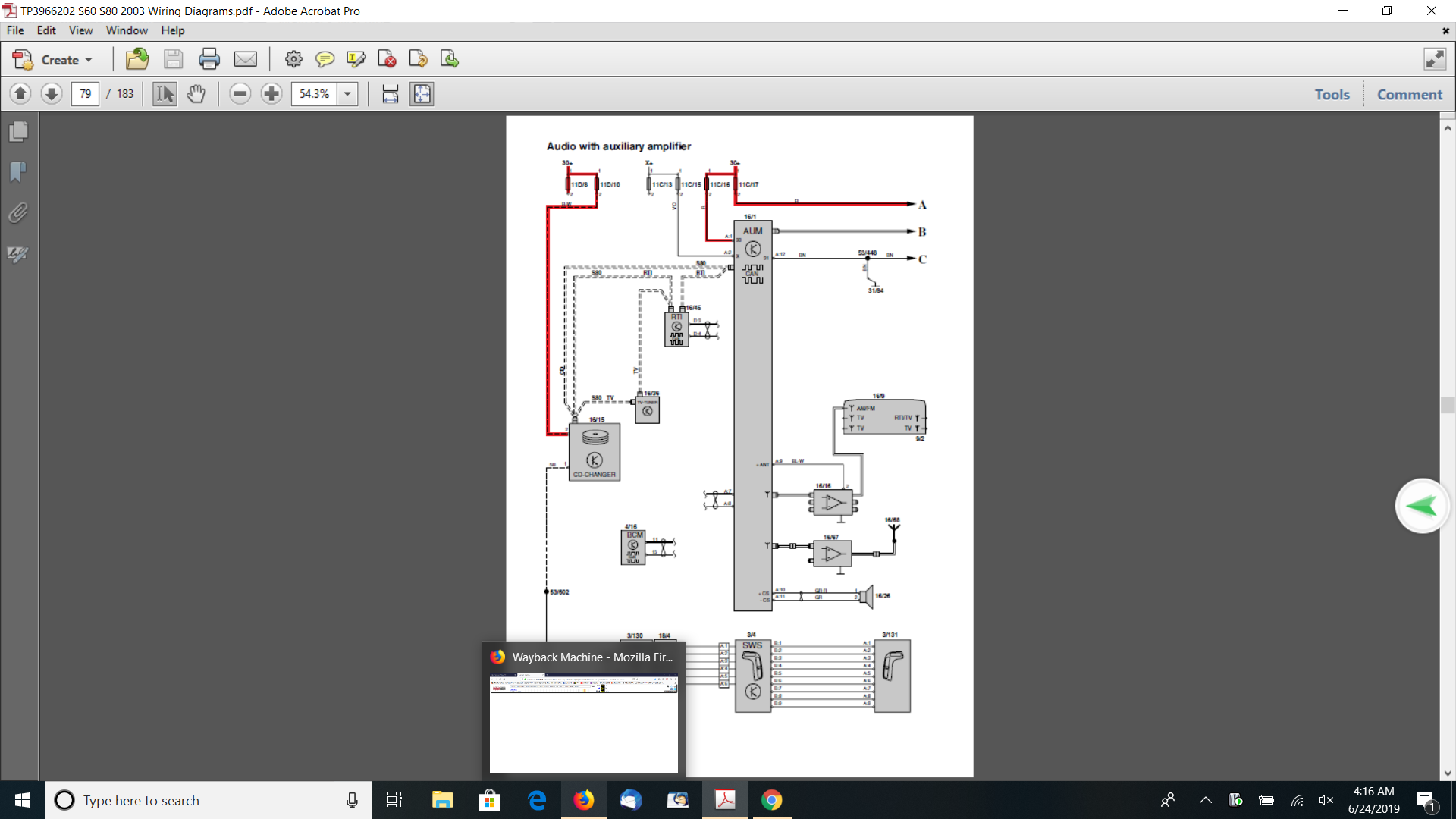Show hidden system tray icons
This screenshot has width=1456, height=819.
pos(1205,800)
